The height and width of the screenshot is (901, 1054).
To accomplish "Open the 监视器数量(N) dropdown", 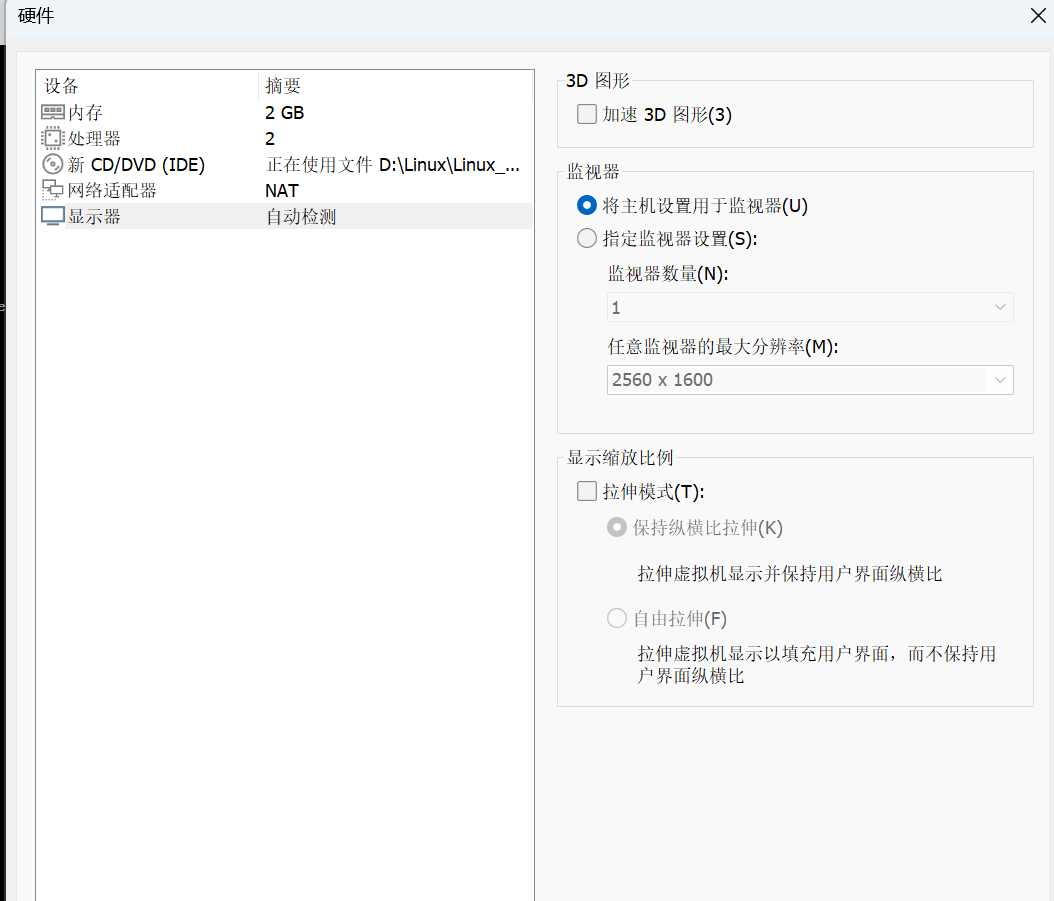I will 1000,307.
